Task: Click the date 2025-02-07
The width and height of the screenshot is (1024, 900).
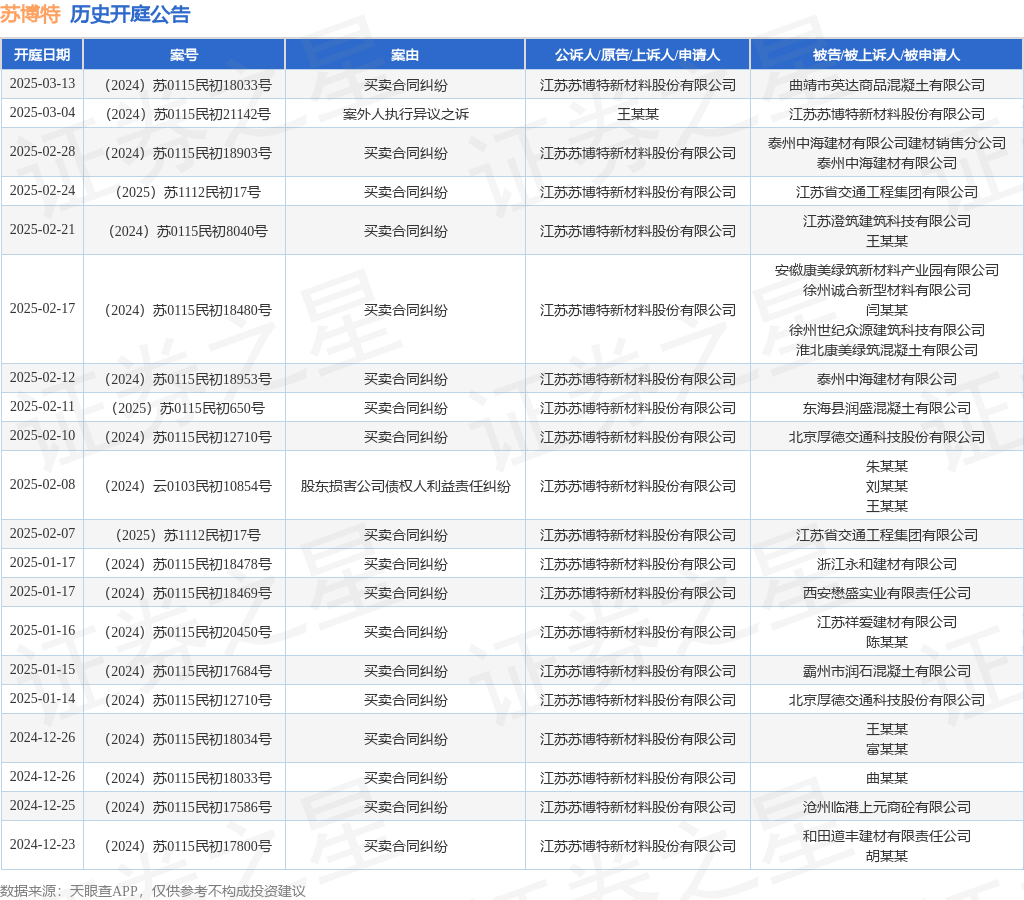Action: 42,533
